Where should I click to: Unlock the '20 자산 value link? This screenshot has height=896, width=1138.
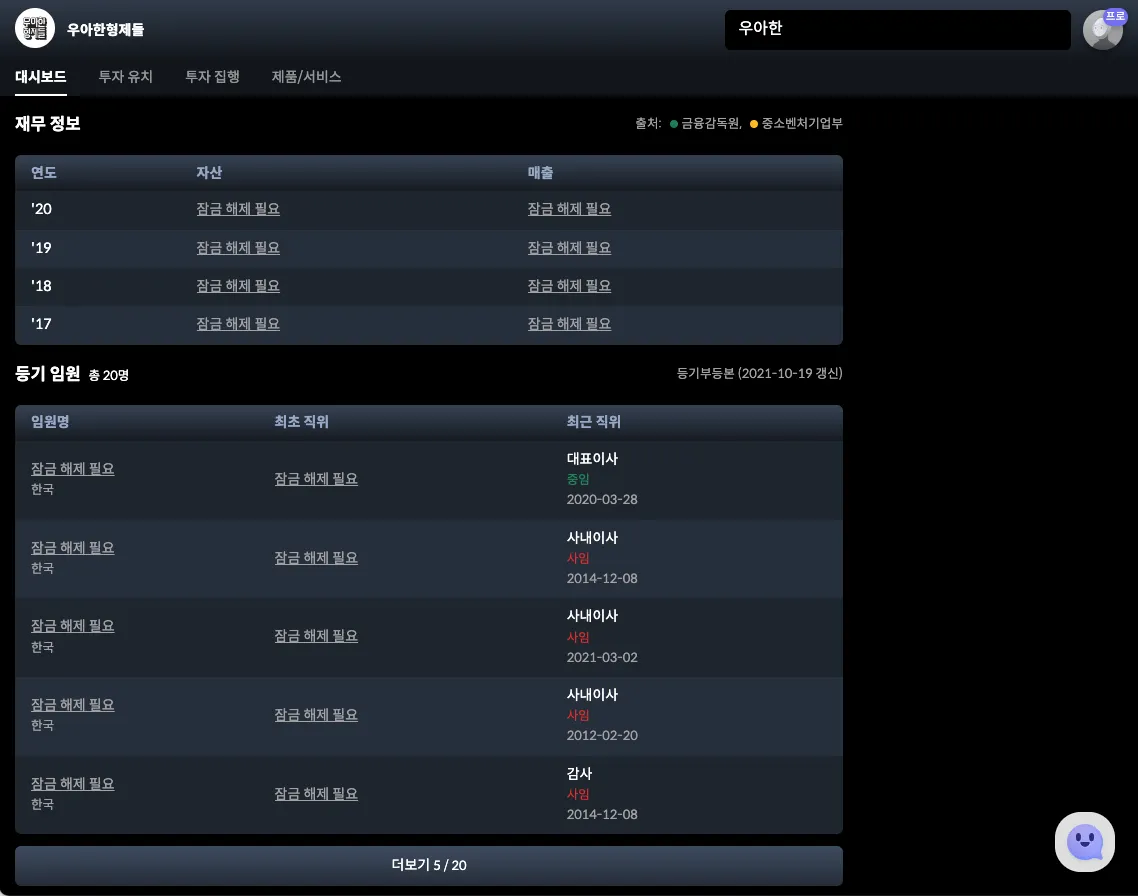[238, 209]
